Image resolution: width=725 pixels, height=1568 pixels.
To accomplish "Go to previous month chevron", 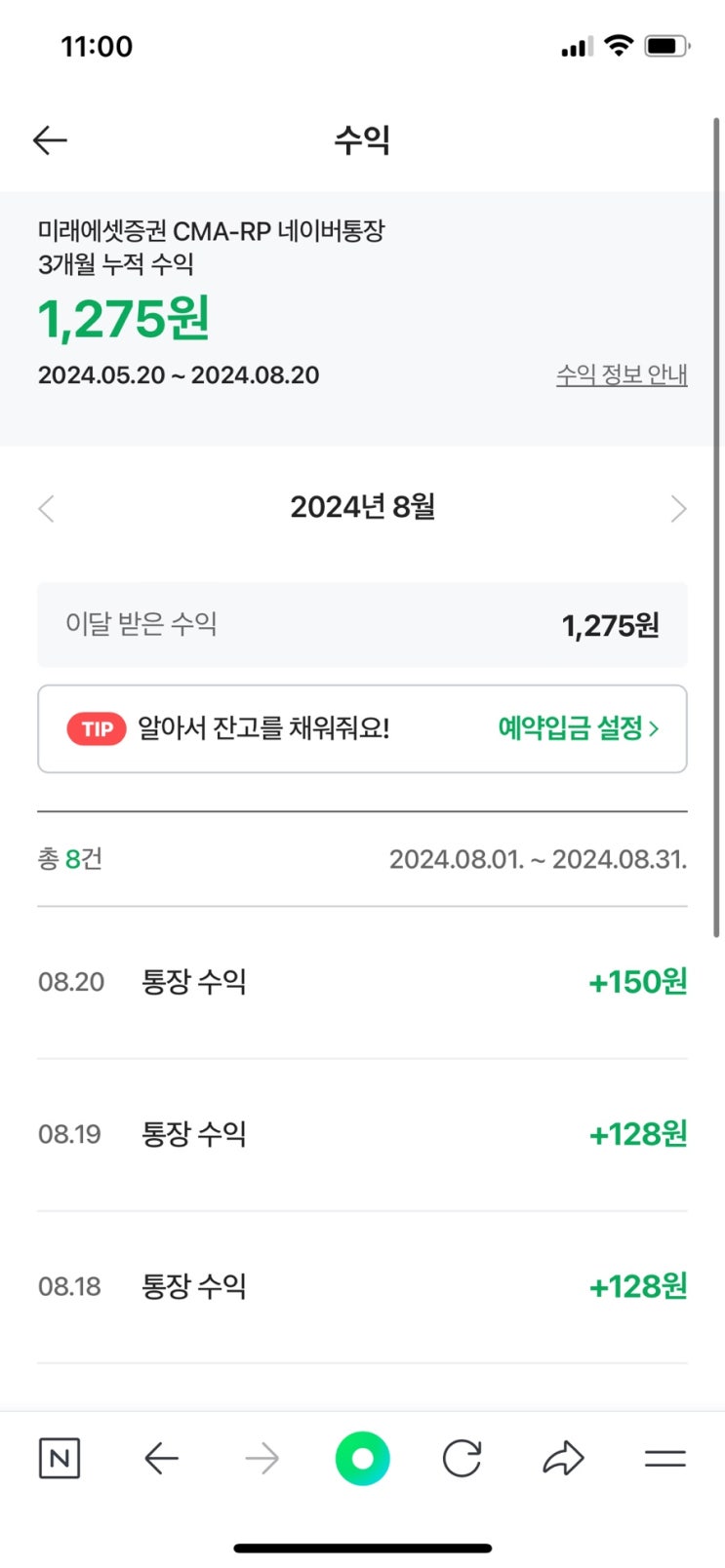I will pos(46,508).
